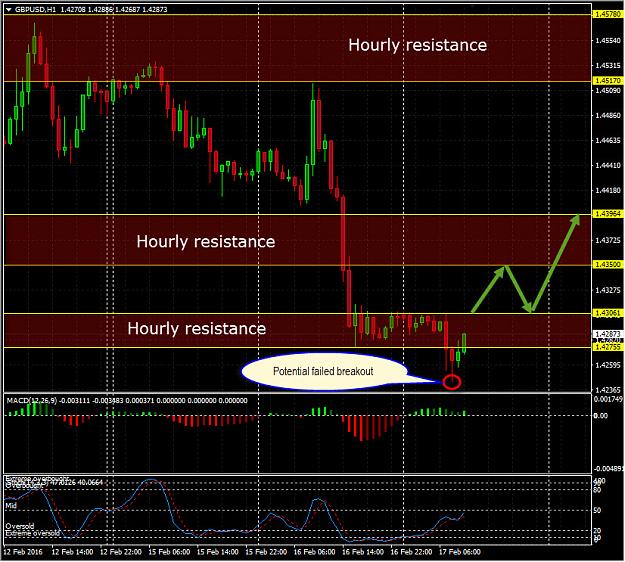This screenshot has height=562, width=625.
Task: Click the 1.42595 price scale value
Action: coord(608,365)
